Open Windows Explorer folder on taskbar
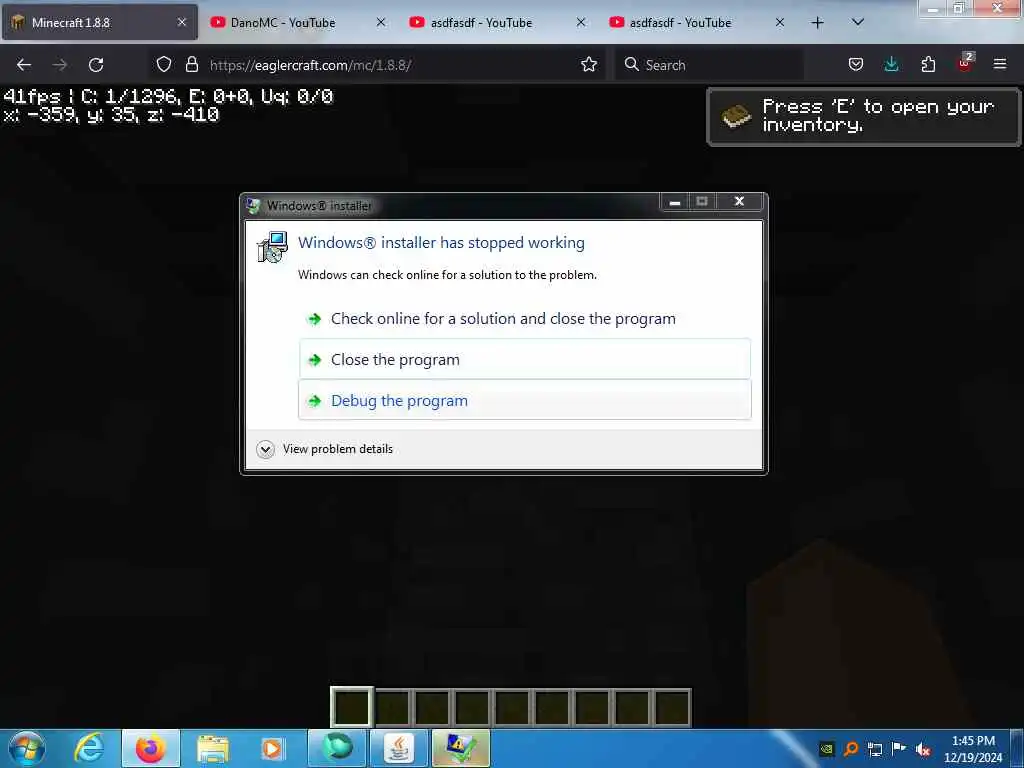Image resolution: width=1024 pixels, height=768 pixels. pyautogui.click(x=212, y=748)
